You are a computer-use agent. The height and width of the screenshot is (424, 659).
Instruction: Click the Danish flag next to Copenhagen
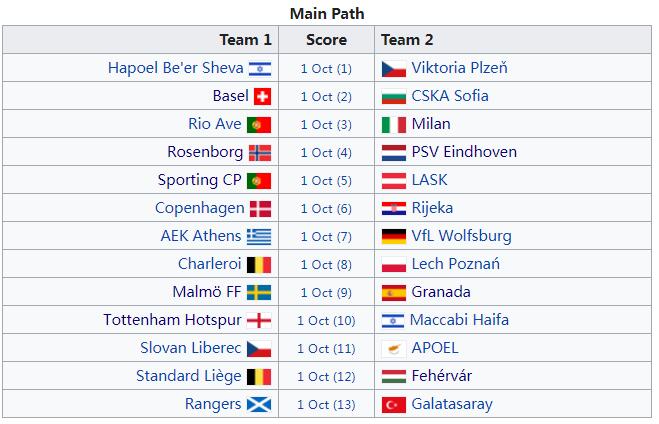(x=261, y=209)
